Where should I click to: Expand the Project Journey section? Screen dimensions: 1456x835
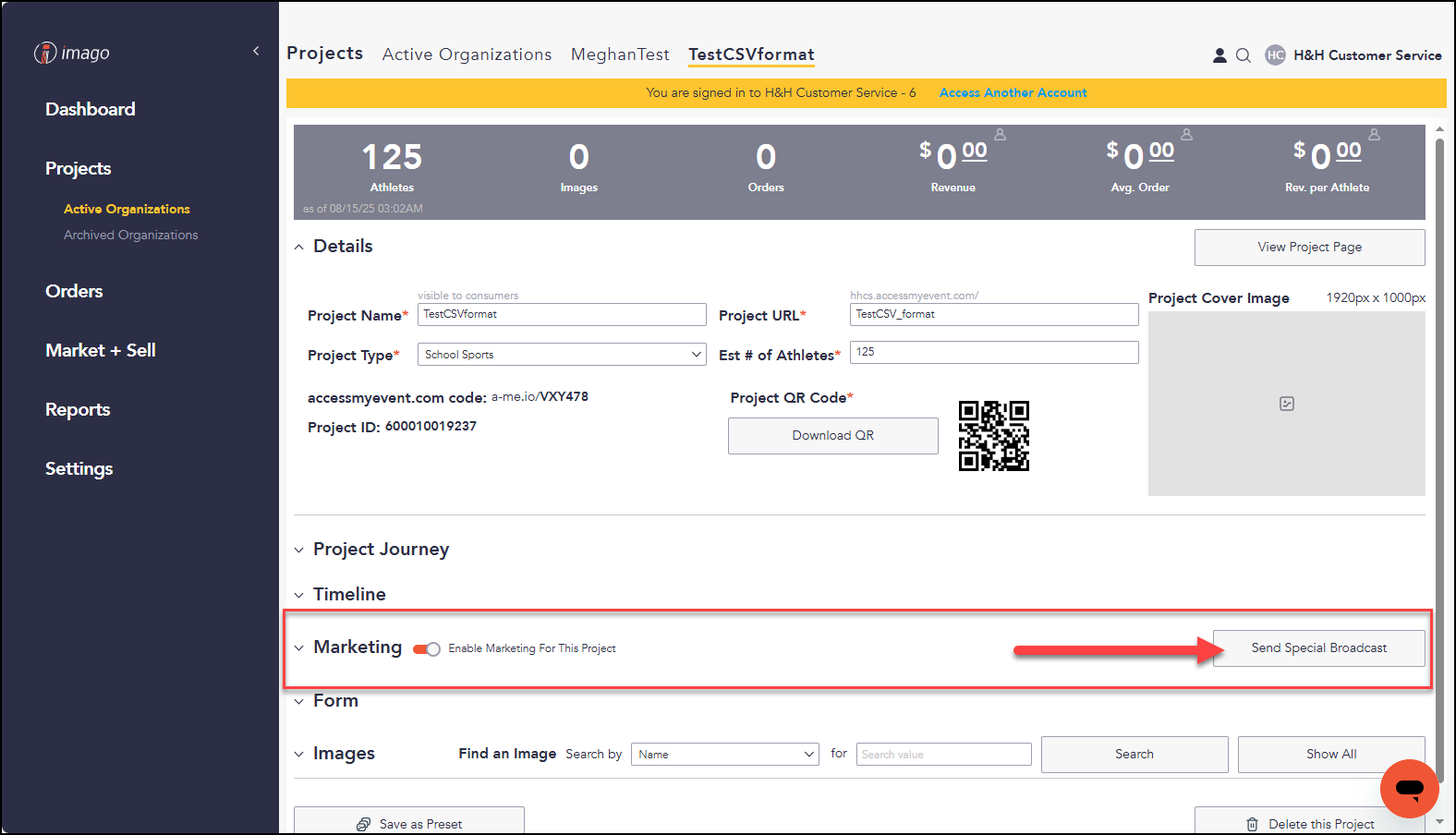coord(298,551)
